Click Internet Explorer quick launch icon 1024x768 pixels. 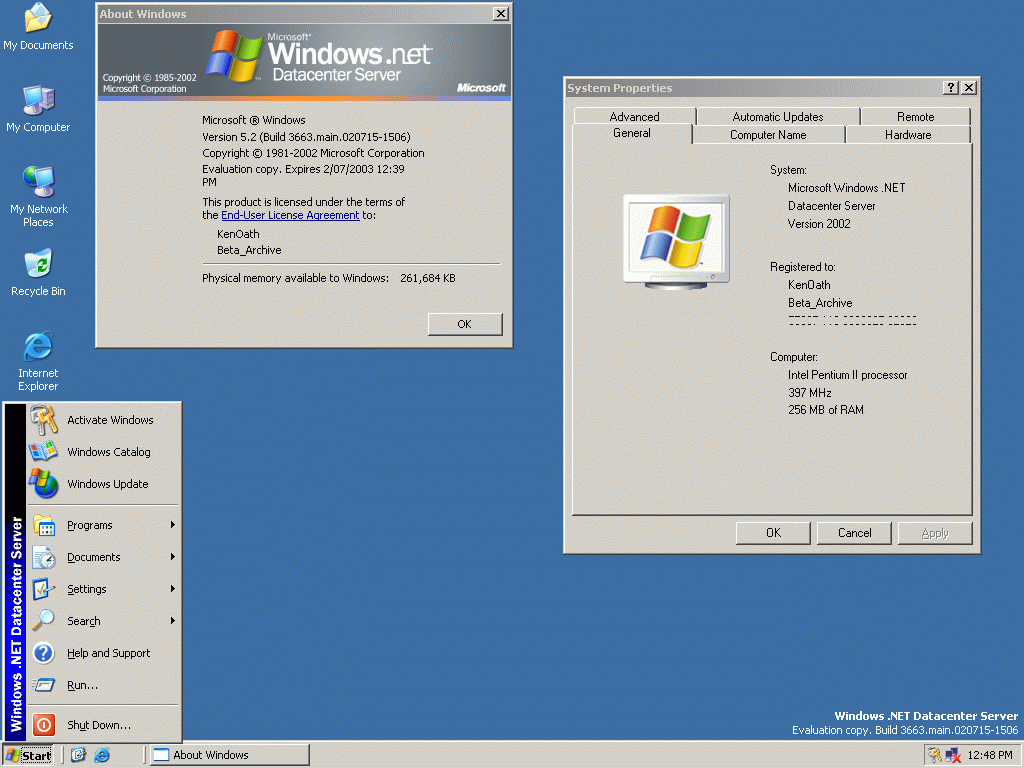click(101, 755)
